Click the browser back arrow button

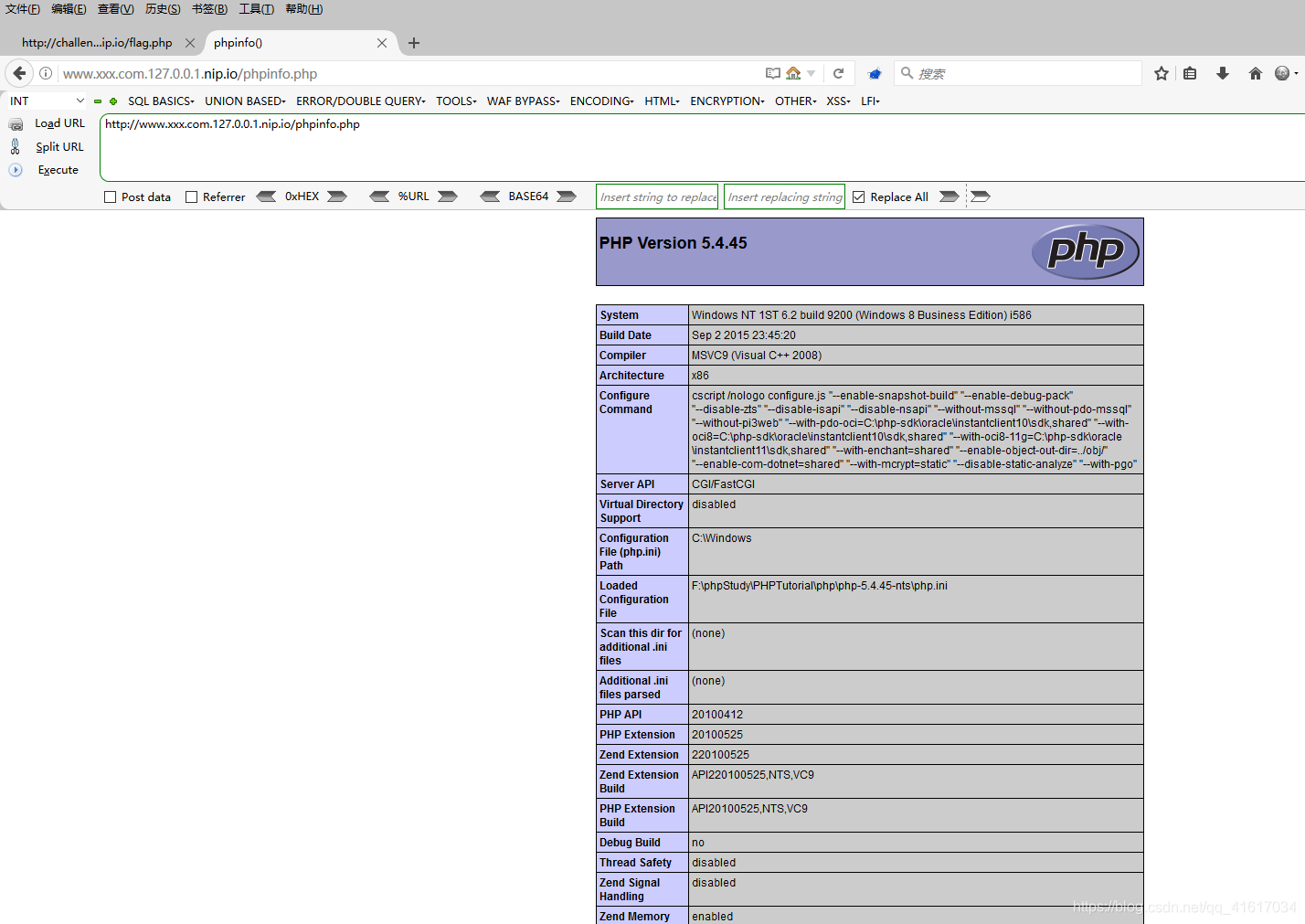(19, 73)
